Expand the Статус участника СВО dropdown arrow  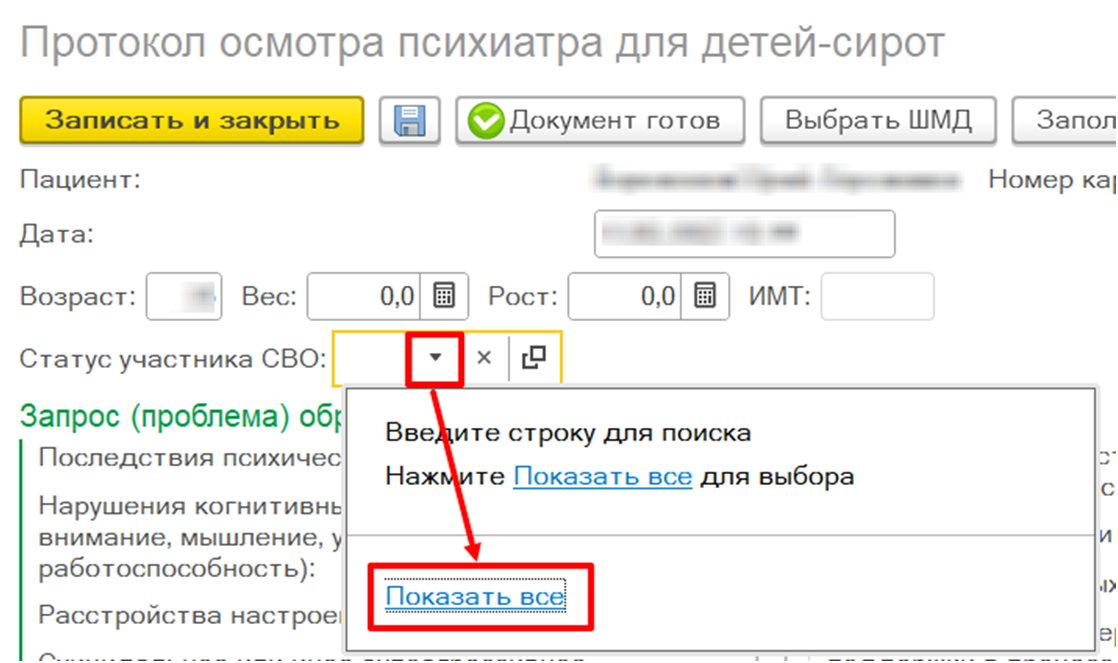tap(434, 357)
